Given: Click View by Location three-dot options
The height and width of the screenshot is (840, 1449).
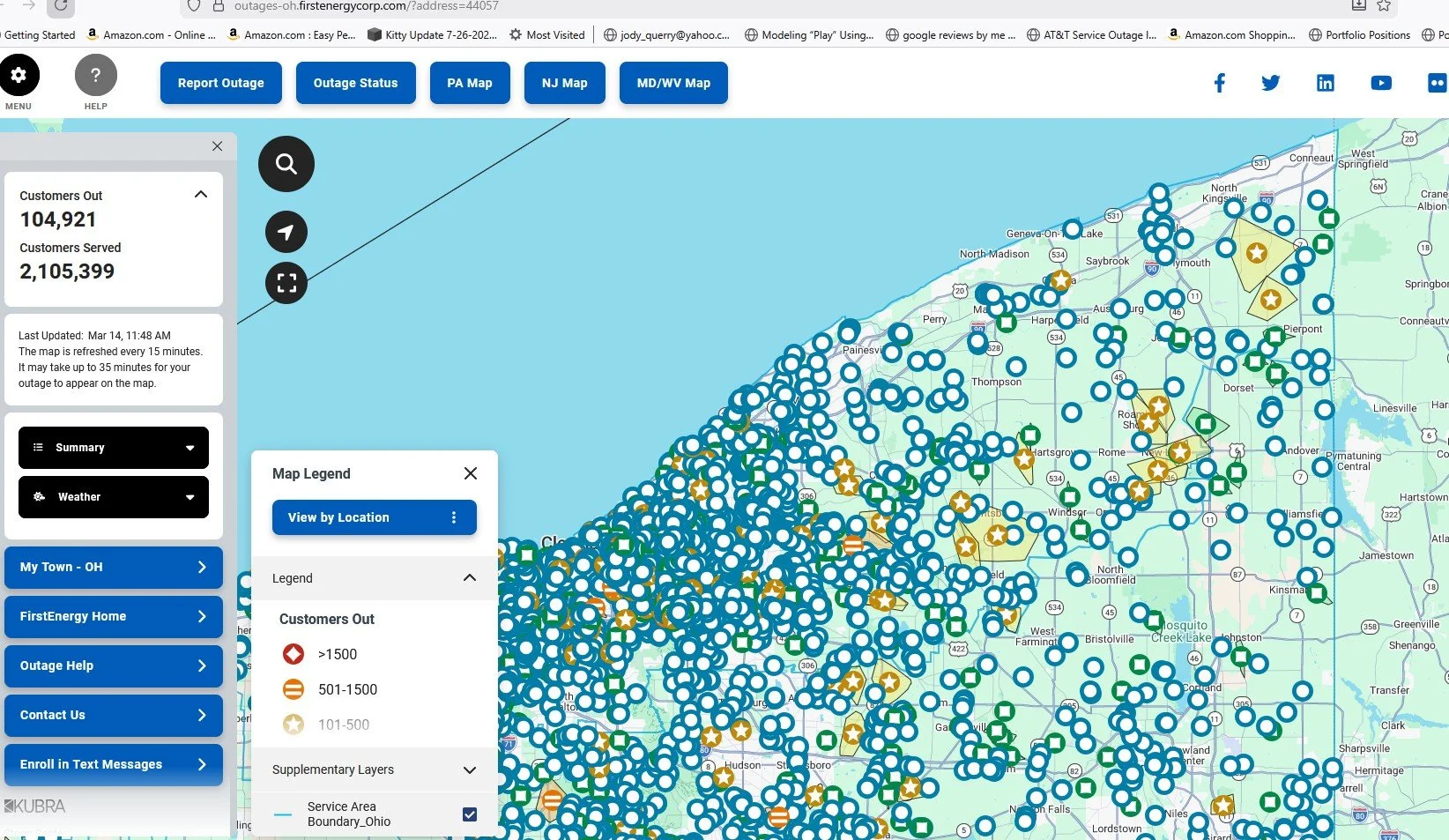Looking at the screenshot, I should pos(454,517).
